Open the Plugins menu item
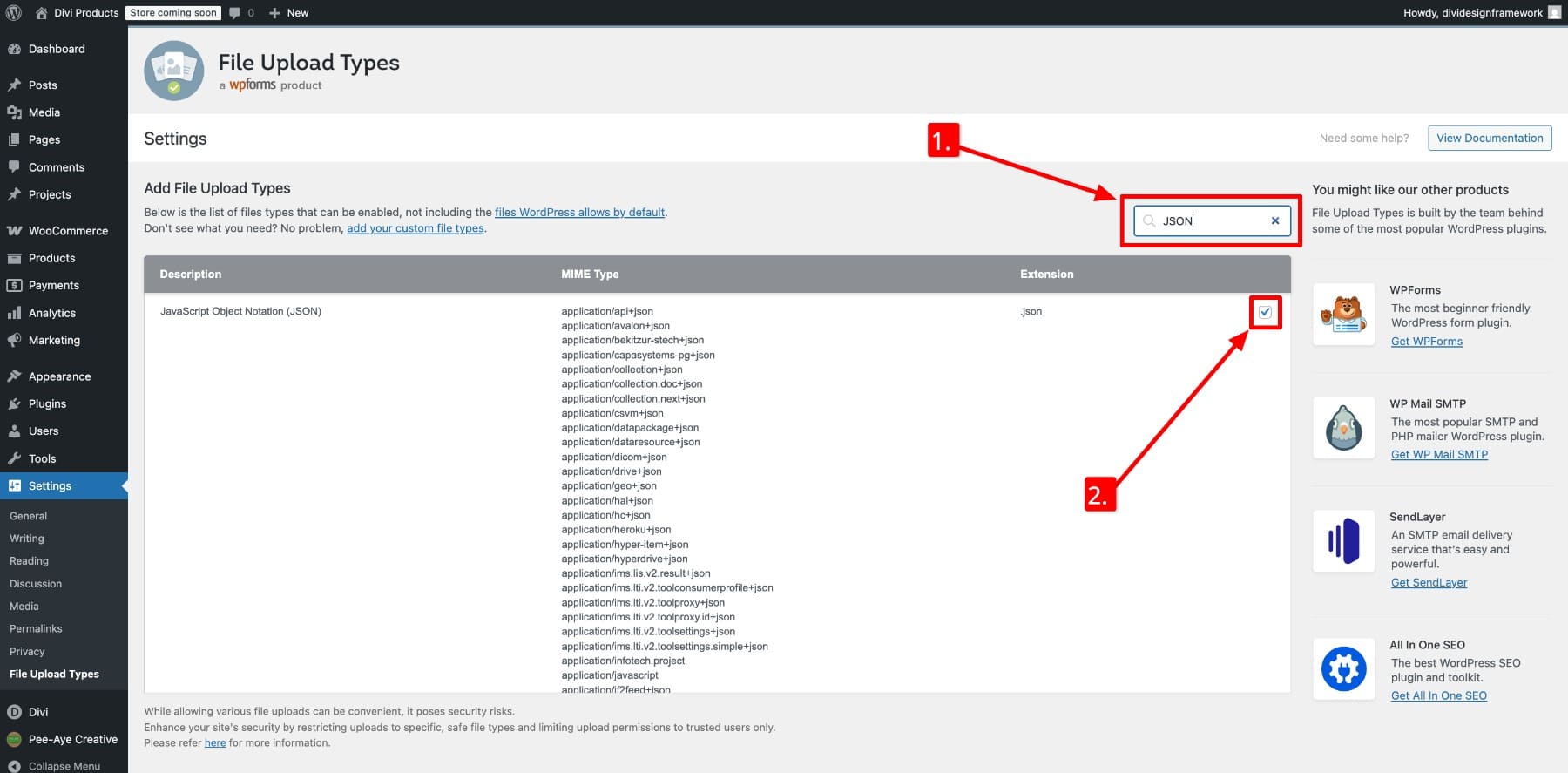1568x773 pixels. [47, 403]
